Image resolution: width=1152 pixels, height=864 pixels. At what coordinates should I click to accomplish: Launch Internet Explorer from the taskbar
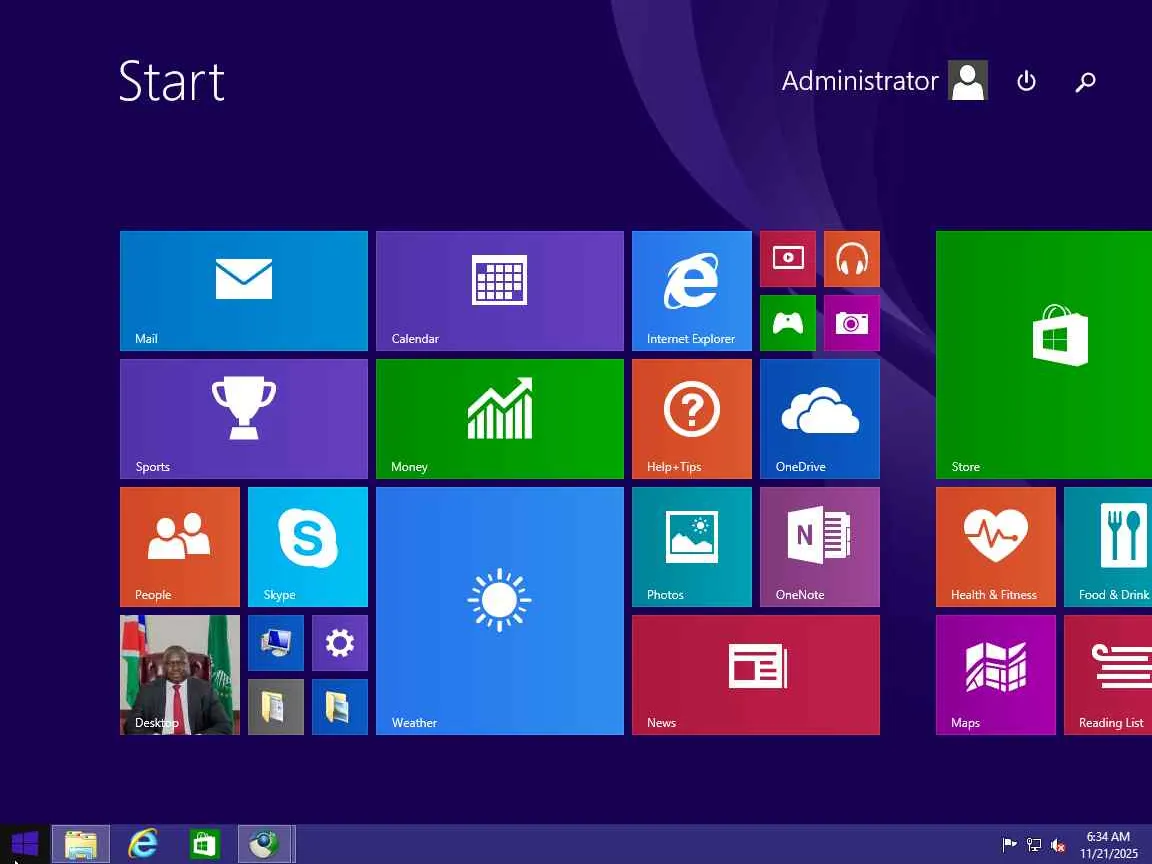click(143, 844)
